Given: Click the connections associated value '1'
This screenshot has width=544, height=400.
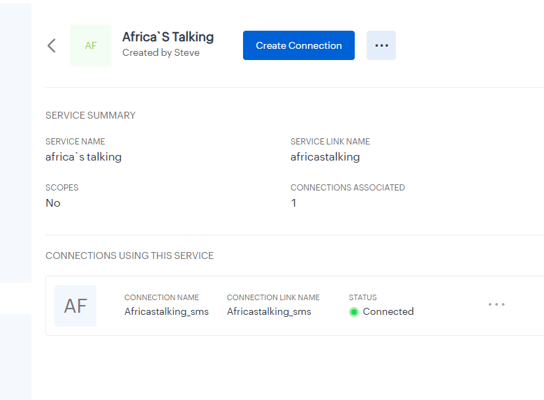Looking at the screenshot, I should pos(294,203).
